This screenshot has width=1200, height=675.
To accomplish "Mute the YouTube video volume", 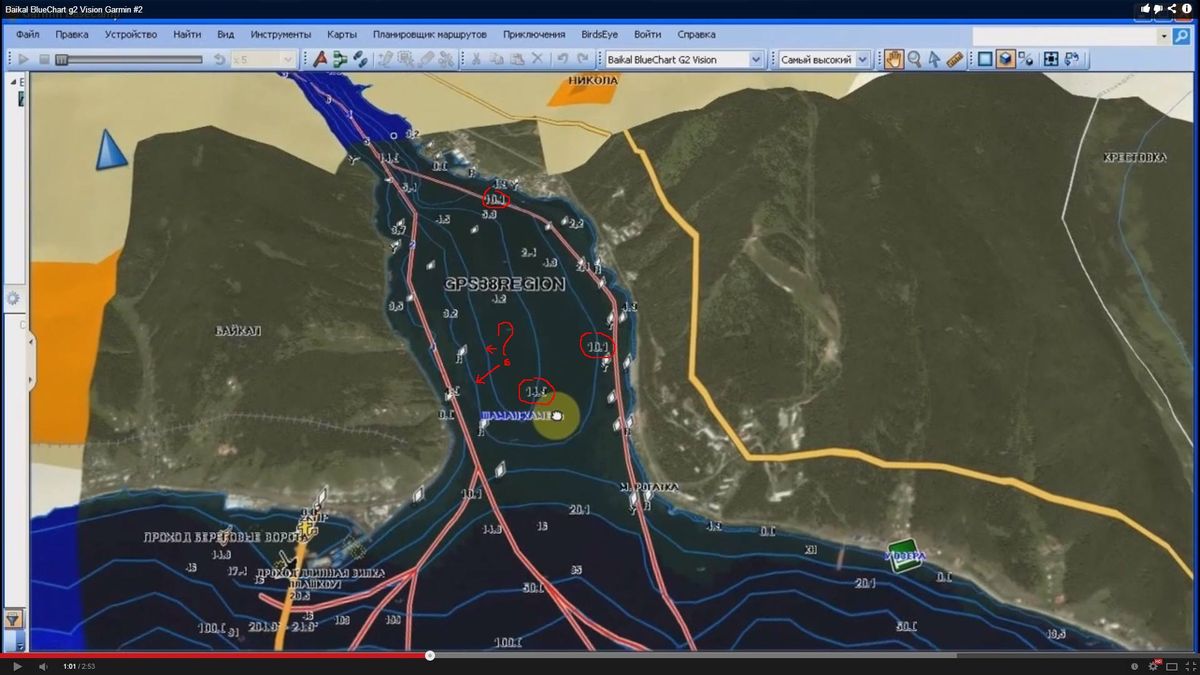I will pyautogui.click(x=44, y=666).
